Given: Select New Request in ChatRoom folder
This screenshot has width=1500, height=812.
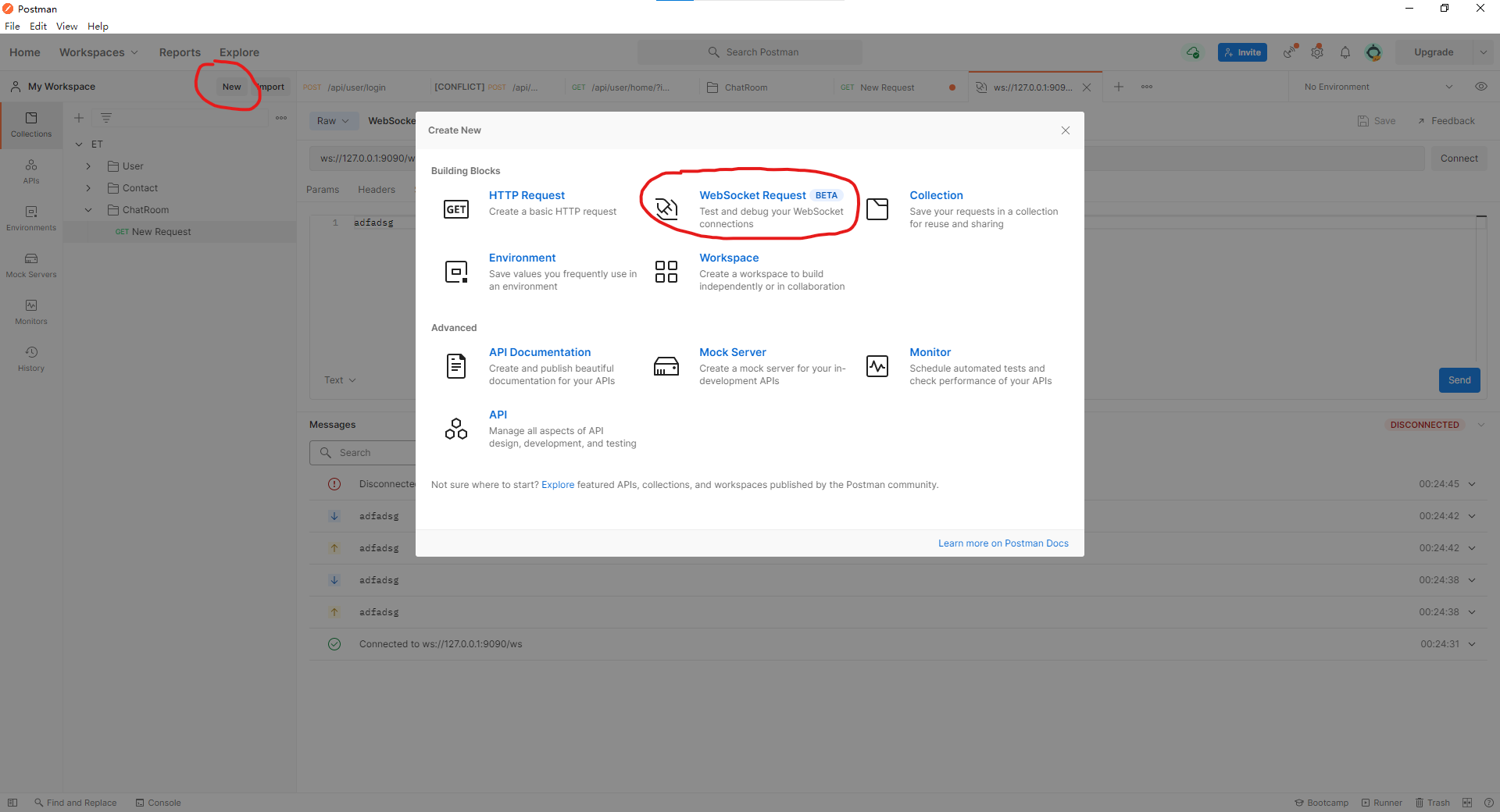Looking at the screenshot, I should tap(180, 232).
